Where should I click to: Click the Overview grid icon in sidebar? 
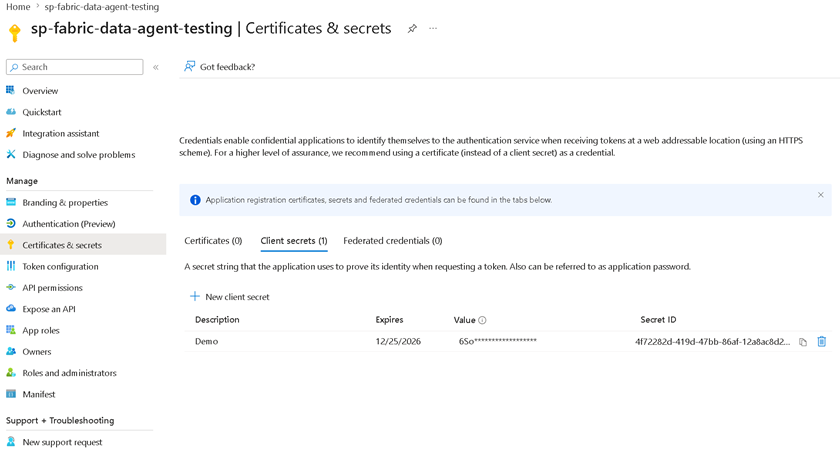[11, 90]
